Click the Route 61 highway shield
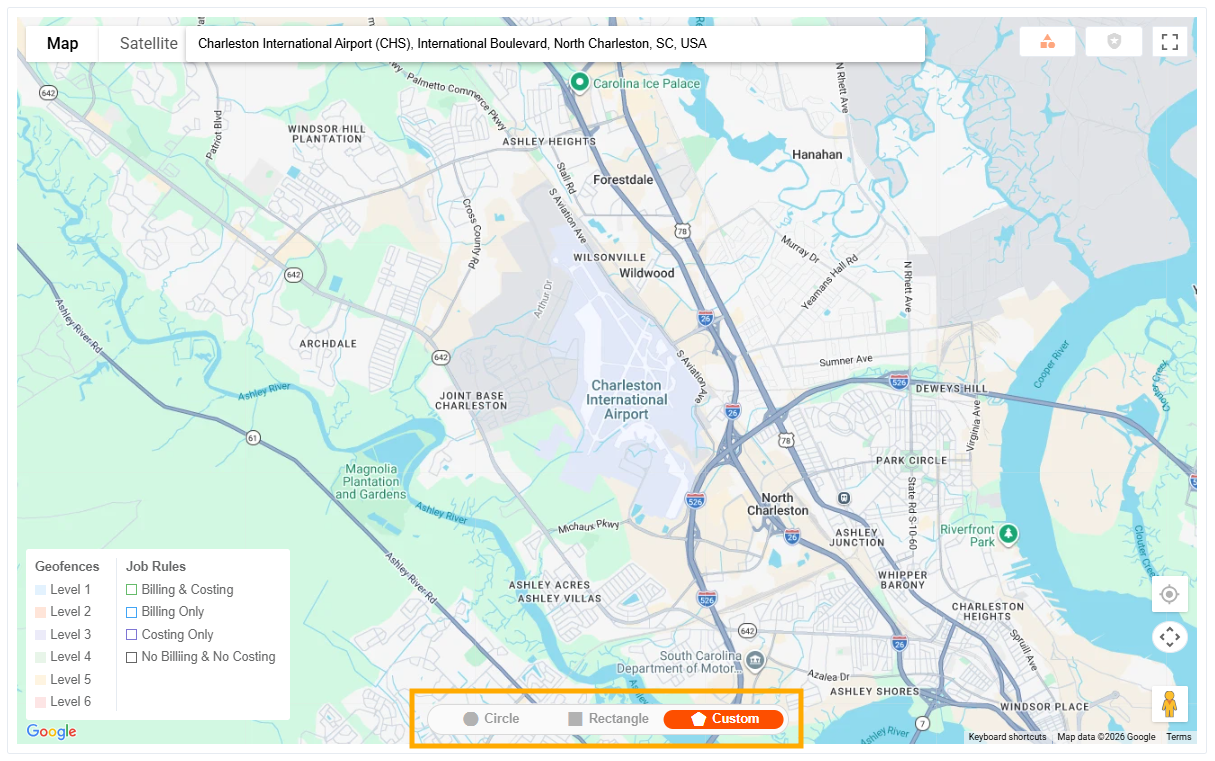 coord(252,437)
